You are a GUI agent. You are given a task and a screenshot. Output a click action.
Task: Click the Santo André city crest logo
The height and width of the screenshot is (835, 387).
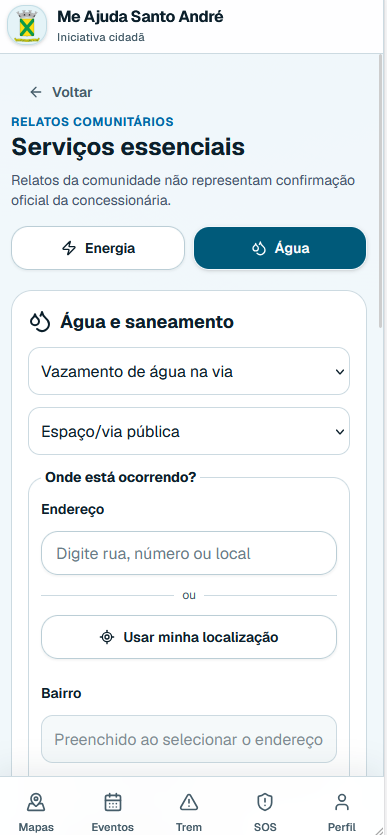[27, 26]
